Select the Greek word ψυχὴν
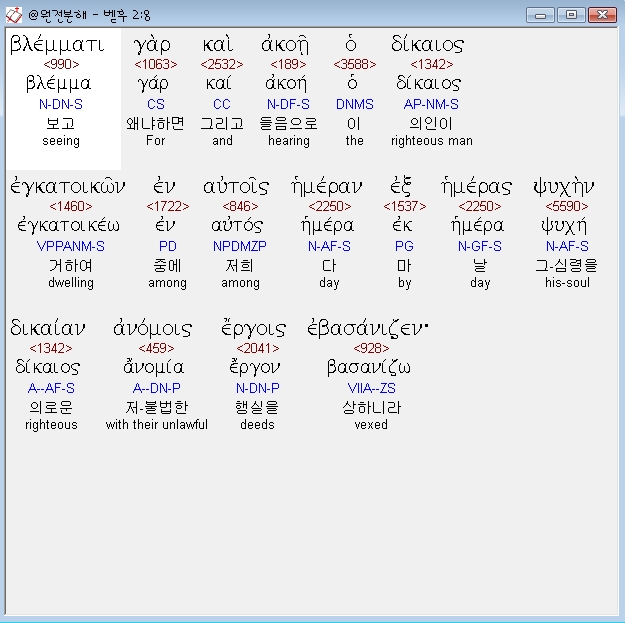 (x=564, y=187)
